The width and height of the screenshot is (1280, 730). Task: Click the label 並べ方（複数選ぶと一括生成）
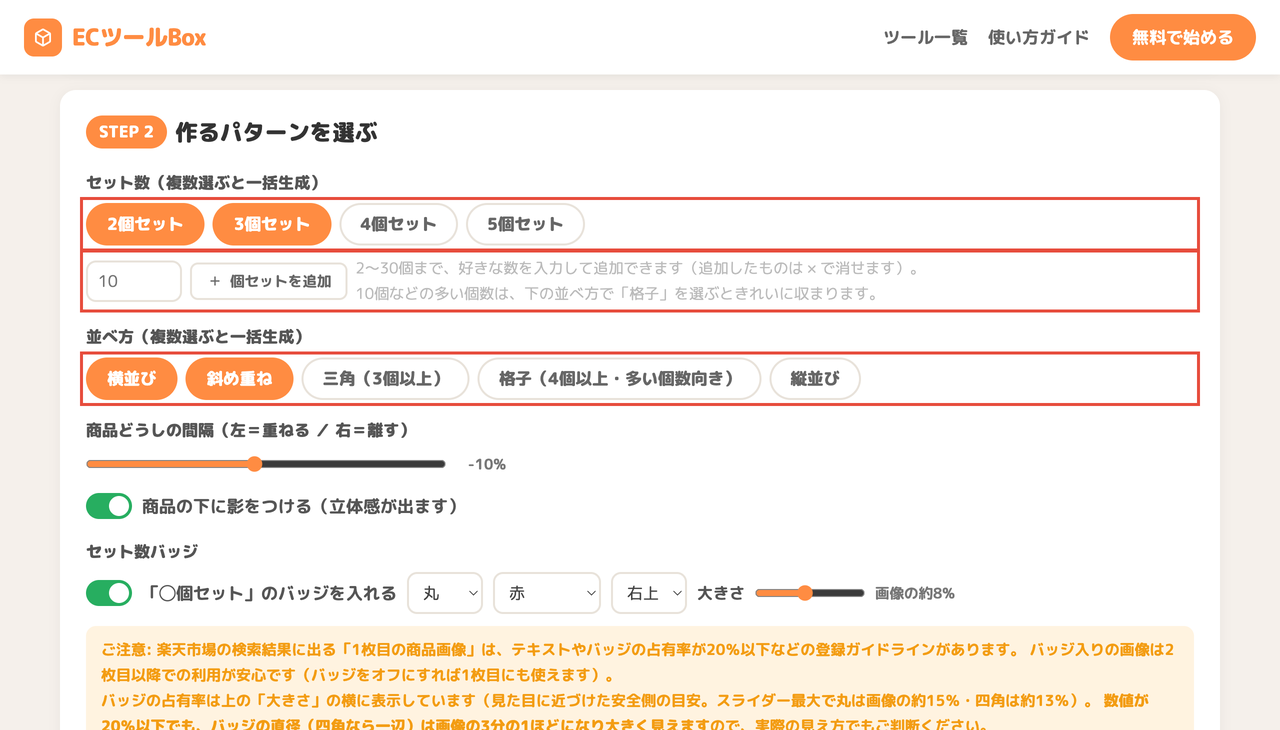(195, 337)
